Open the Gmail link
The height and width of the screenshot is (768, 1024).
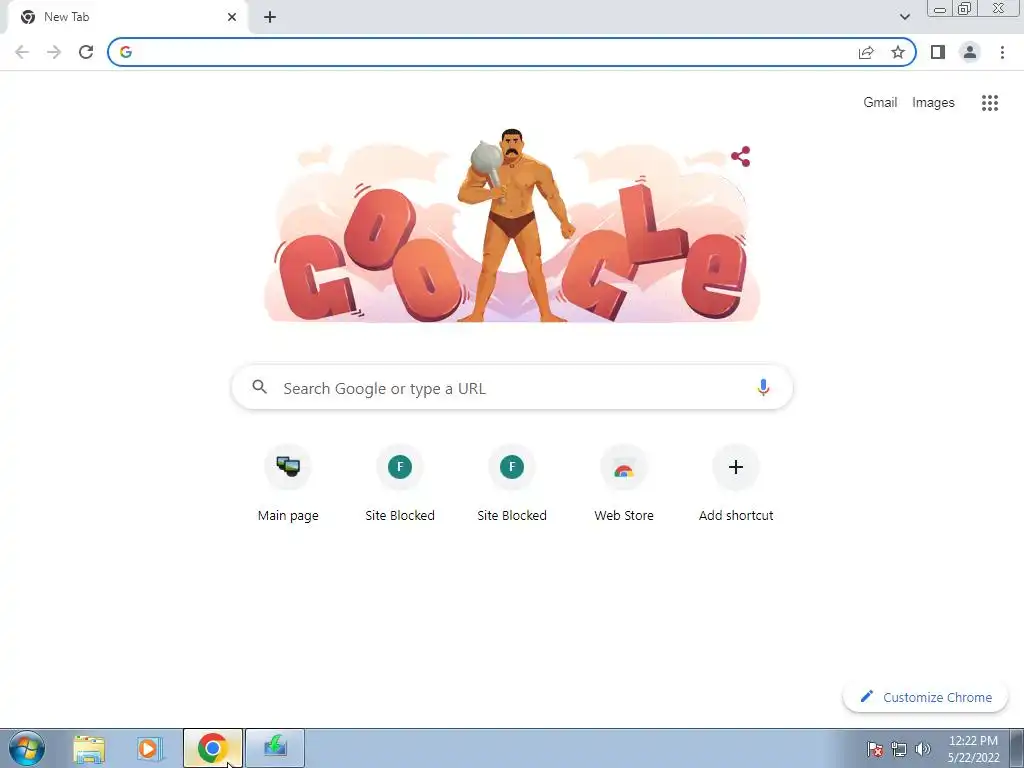point(880,103)
